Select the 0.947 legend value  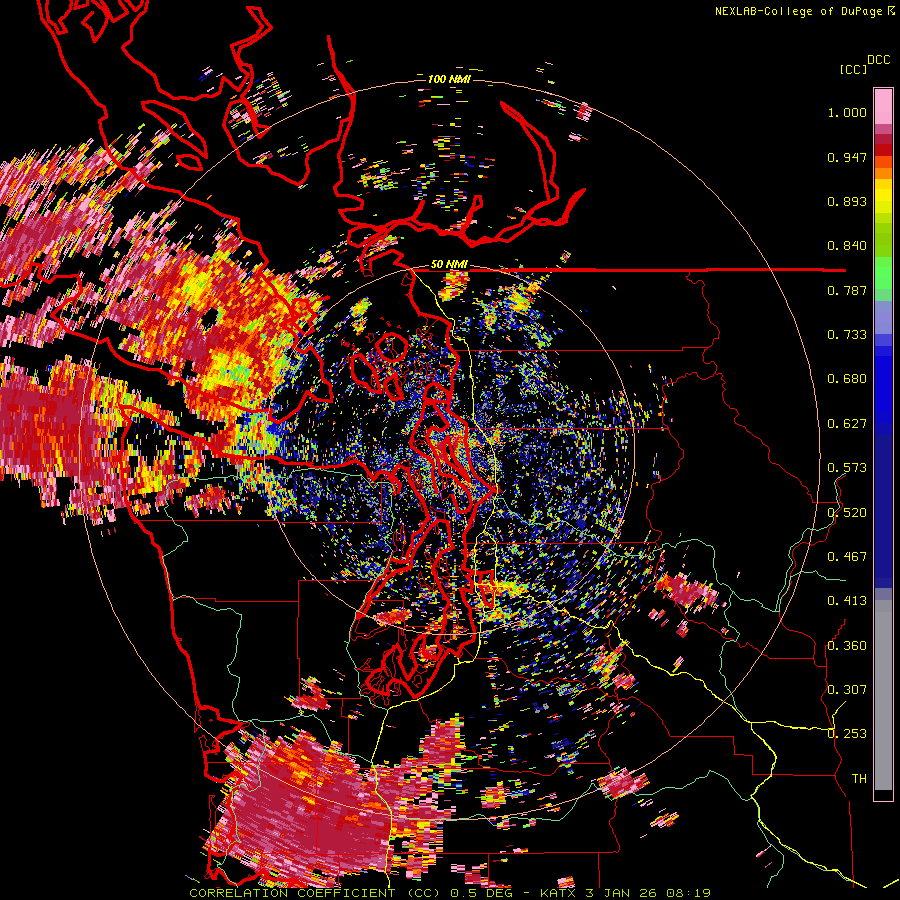(847, 157)
